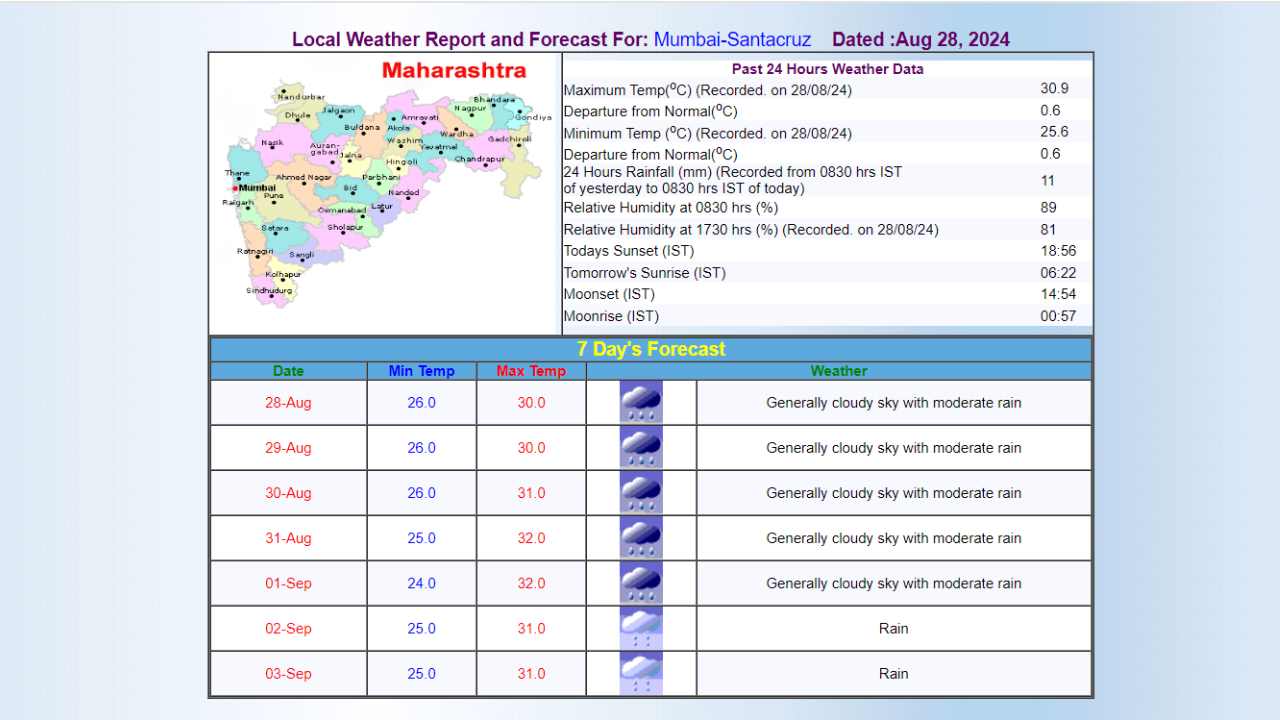The height and width of the screenshot is (720, 1280).
Task: Click the 01-Sep moderate rain icon
Action: pyautogui.click(x=640, y=583)
